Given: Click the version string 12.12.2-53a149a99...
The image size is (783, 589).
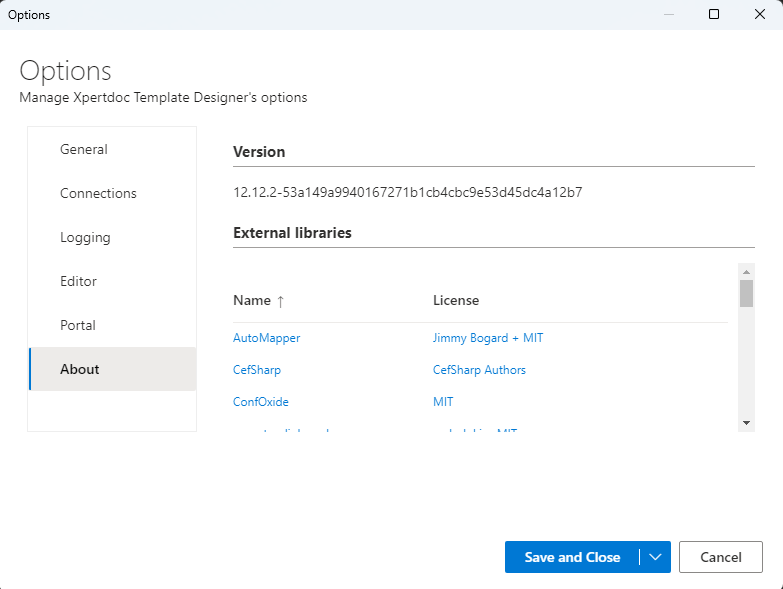Looking at the screenshot, I should [x=407, y=192].
